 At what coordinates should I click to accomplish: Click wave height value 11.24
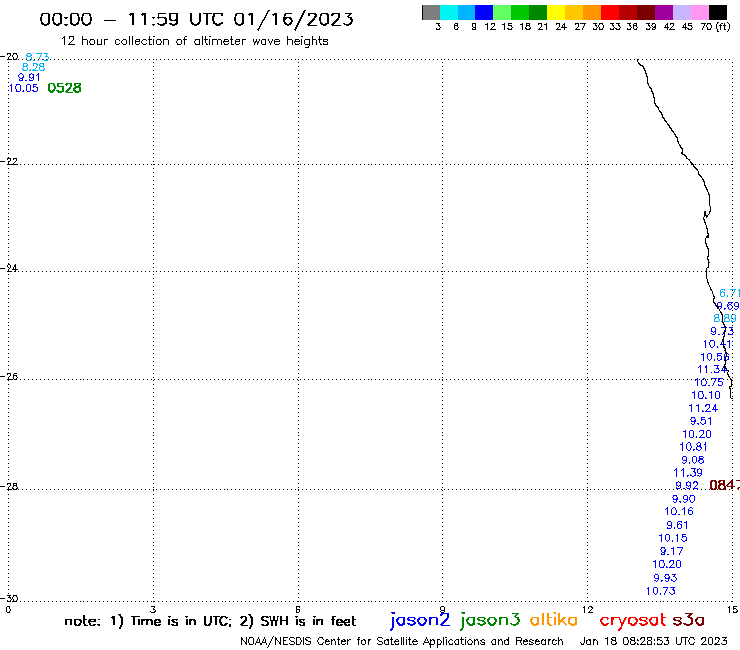tap(703, 408)
